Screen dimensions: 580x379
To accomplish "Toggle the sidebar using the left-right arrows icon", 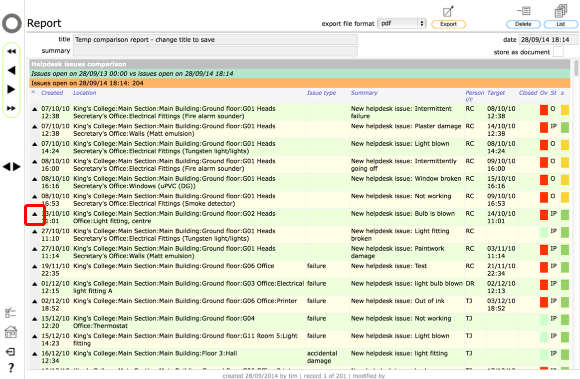I will (x=11, y=167).
